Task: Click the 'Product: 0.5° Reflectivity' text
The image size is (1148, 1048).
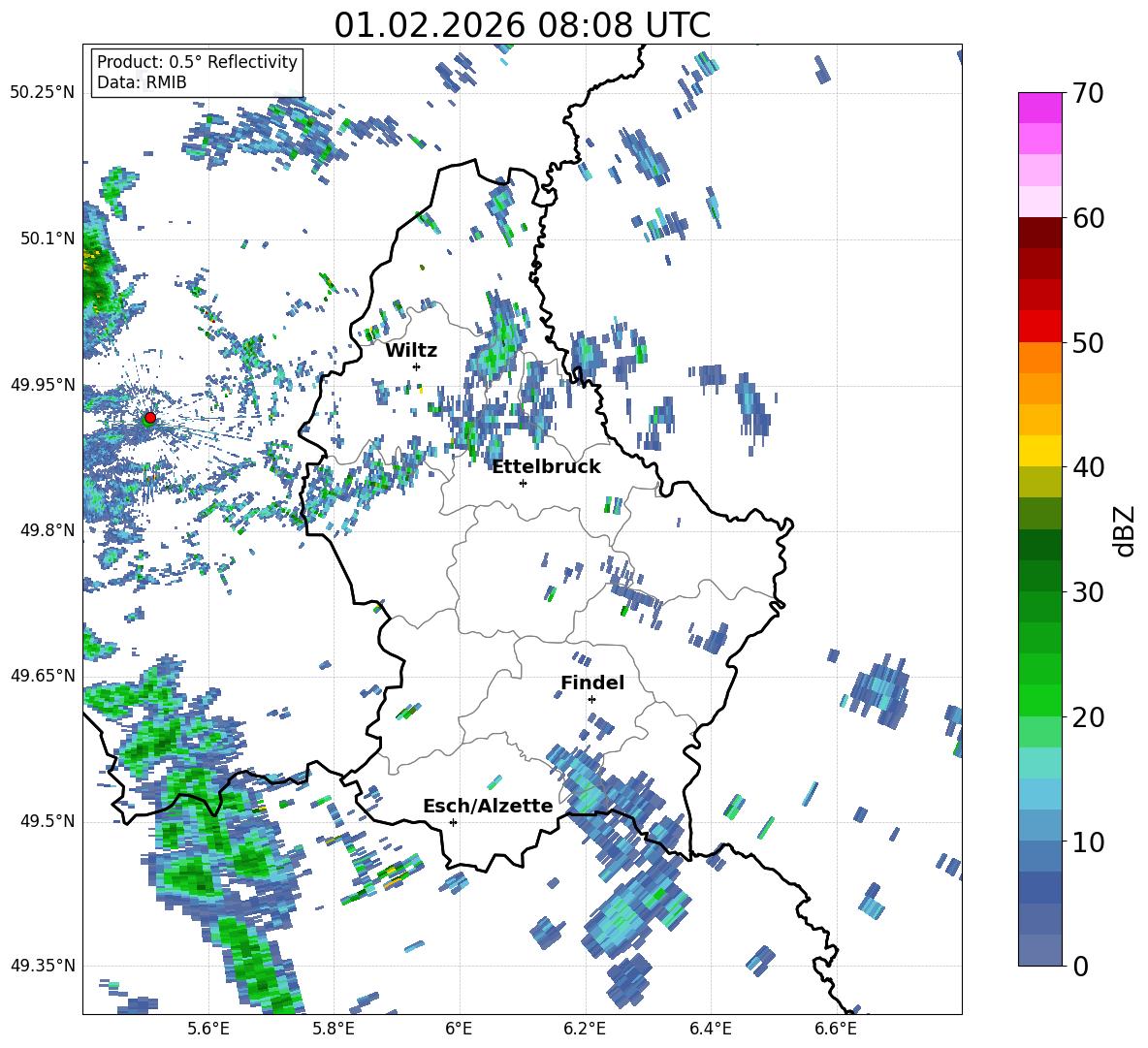Action: [197, 61]
